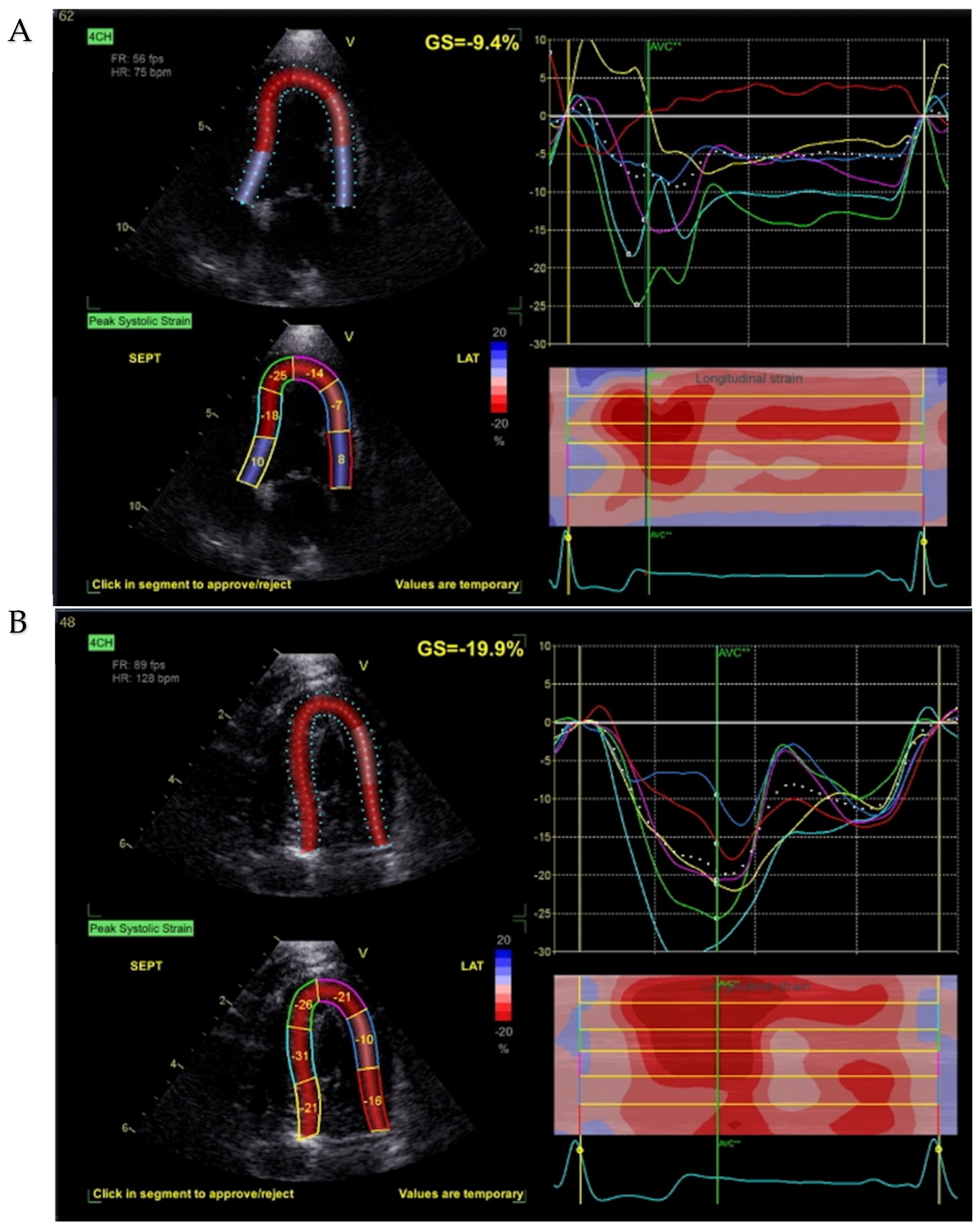The height and width of the screenshot is (1228, 980).
Task: Click the last ECG R-wave marker in panel A
Action: (x=924, y=542)
